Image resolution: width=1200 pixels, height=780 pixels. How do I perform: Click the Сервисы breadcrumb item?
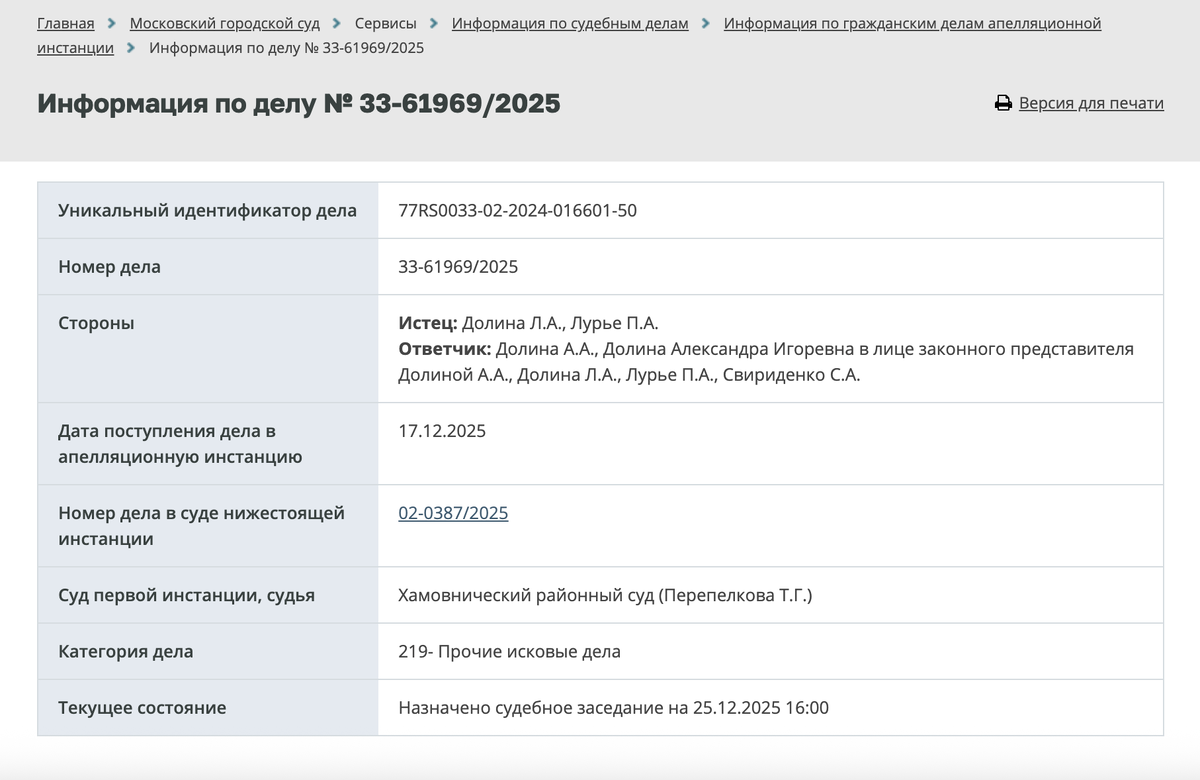[x=386, y=23]
